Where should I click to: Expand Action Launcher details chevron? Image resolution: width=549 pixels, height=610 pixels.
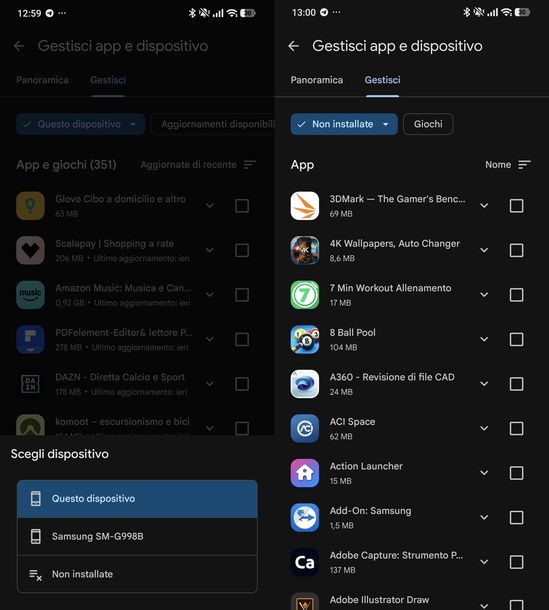click(484, 473)
